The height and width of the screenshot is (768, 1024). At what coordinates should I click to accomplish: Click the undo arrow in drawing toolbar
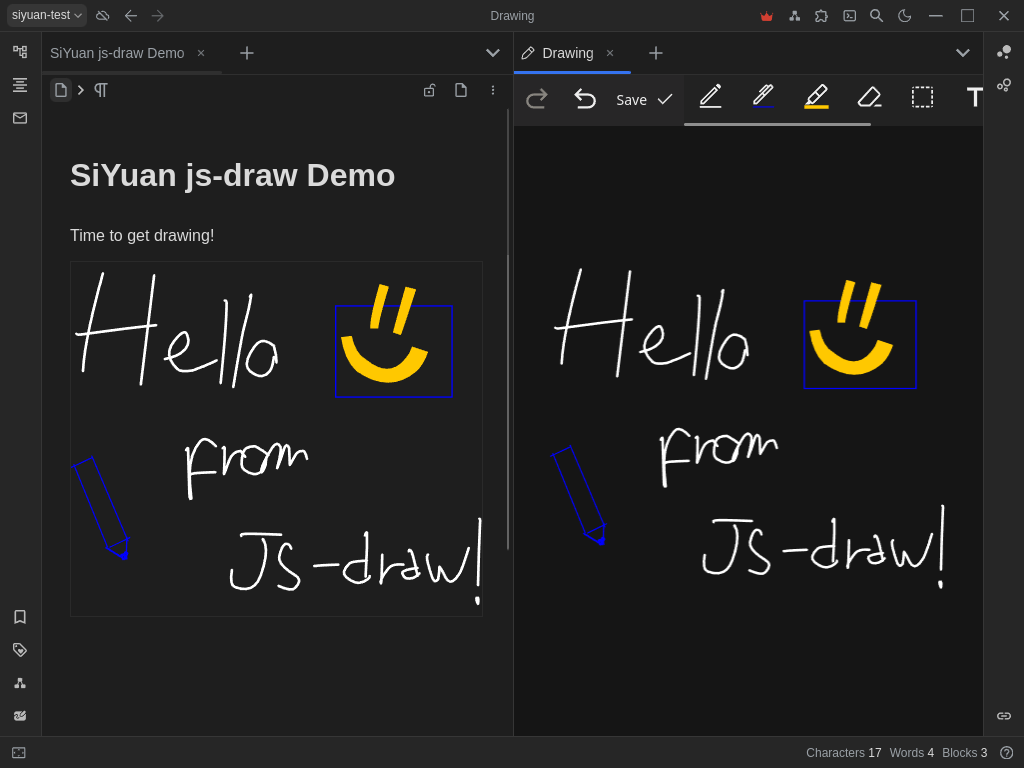tap(585, 98)
